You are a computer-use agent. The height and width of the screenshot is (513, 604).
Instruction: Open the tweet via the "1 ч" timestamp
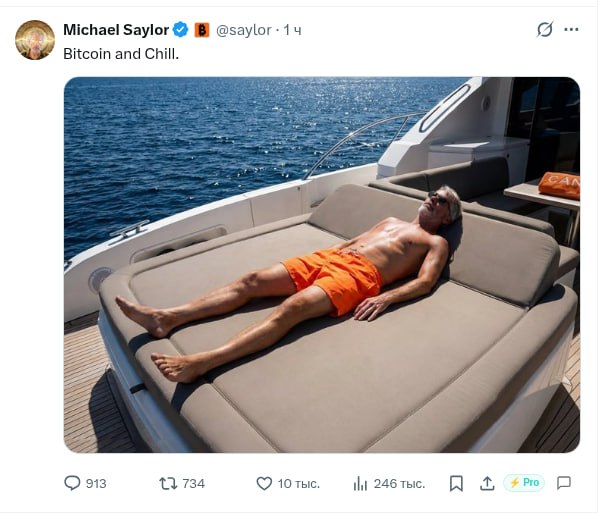[293, 30]
